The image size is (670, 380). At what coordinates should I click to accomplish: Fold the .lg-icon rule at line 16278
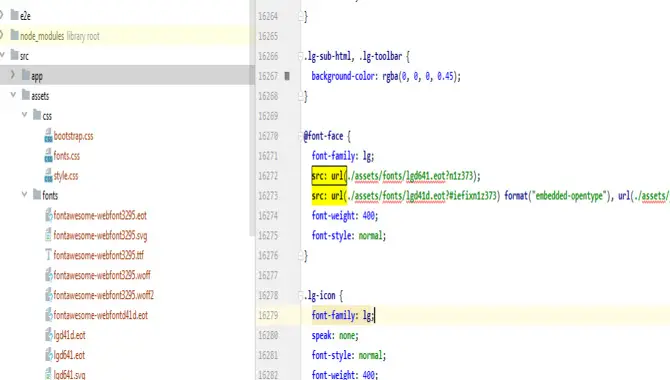click(x=300, y=295)
